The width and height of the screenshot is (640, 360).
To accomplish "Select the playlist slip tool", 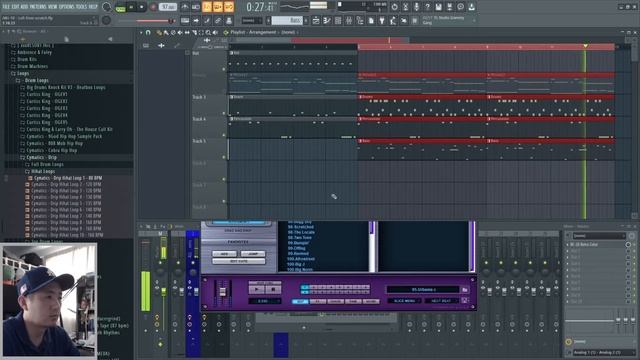I will [187, 32].
